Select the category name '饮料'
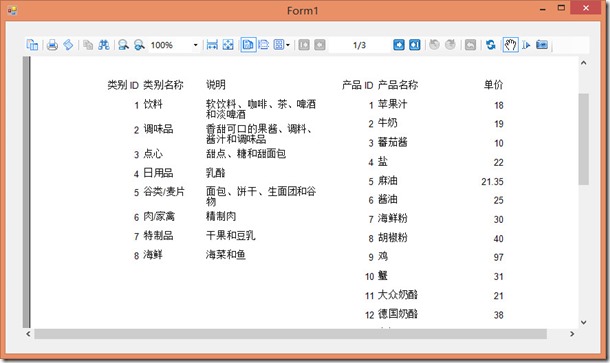 tap(153, 104)
